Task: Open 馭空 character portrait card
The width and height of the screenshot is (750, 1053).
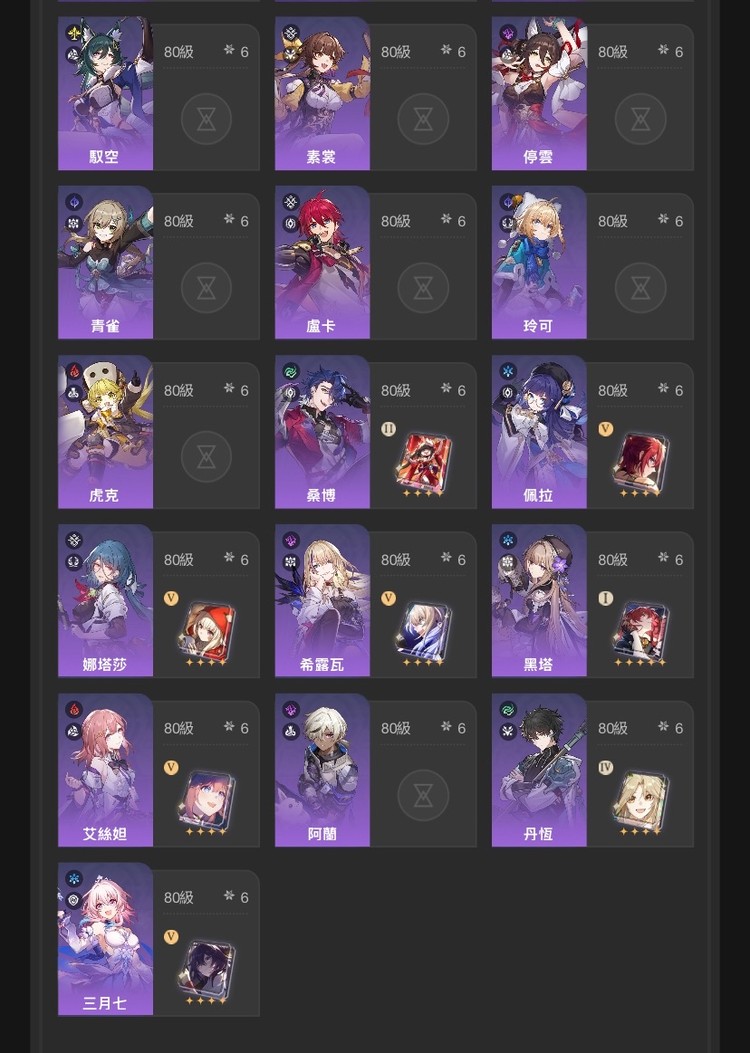Action: [105, 93]
